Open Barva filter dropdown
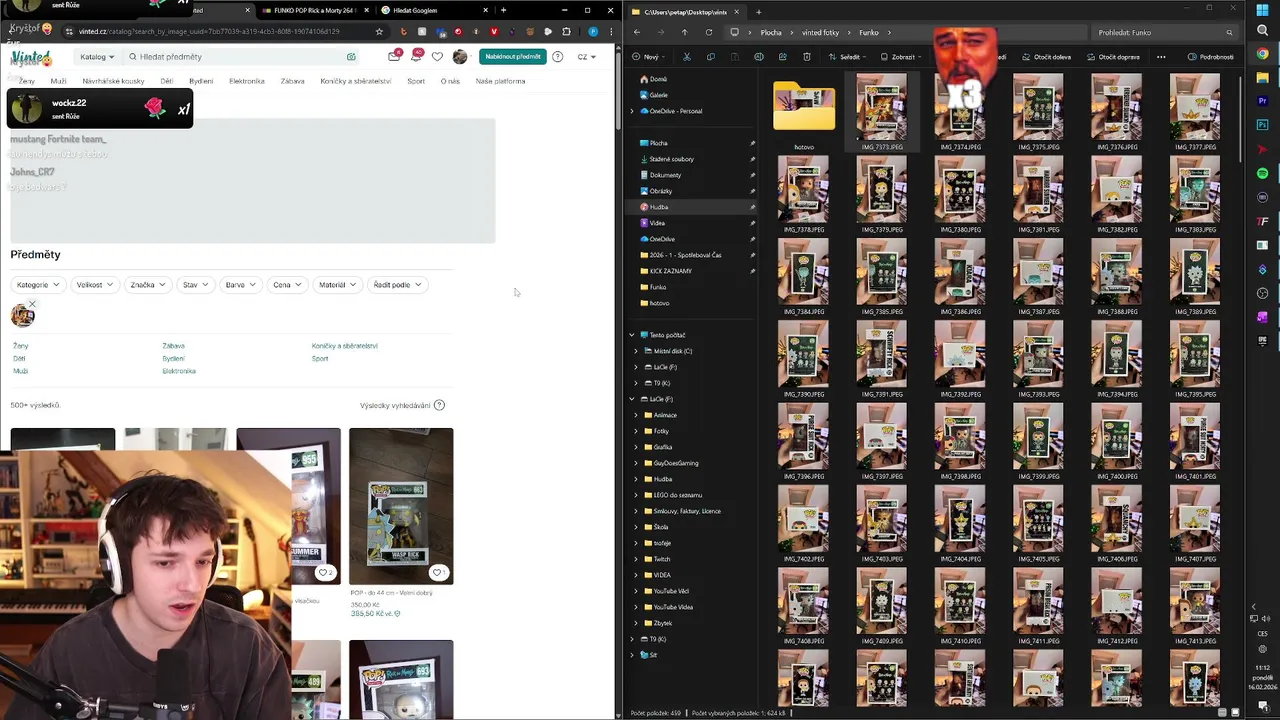The height and width of the screenshot is (720, 1280). [240, 285]
